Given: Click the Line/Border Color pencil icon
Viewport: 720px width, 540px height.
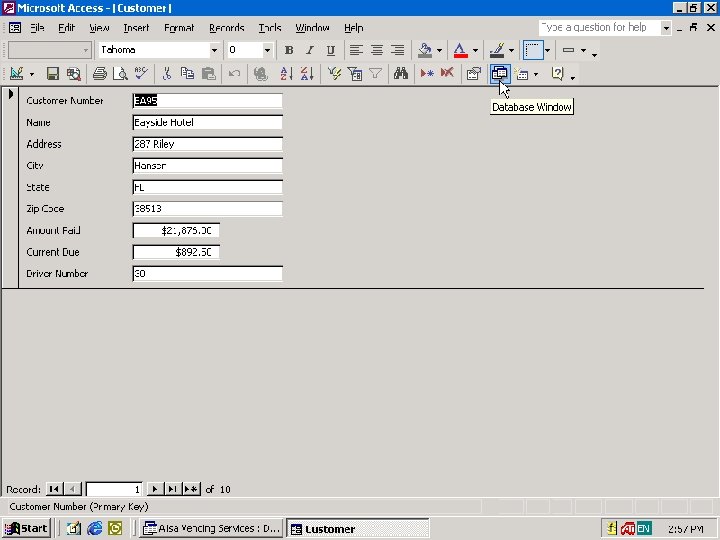Looking at the screenshot, I should [497, 50].
